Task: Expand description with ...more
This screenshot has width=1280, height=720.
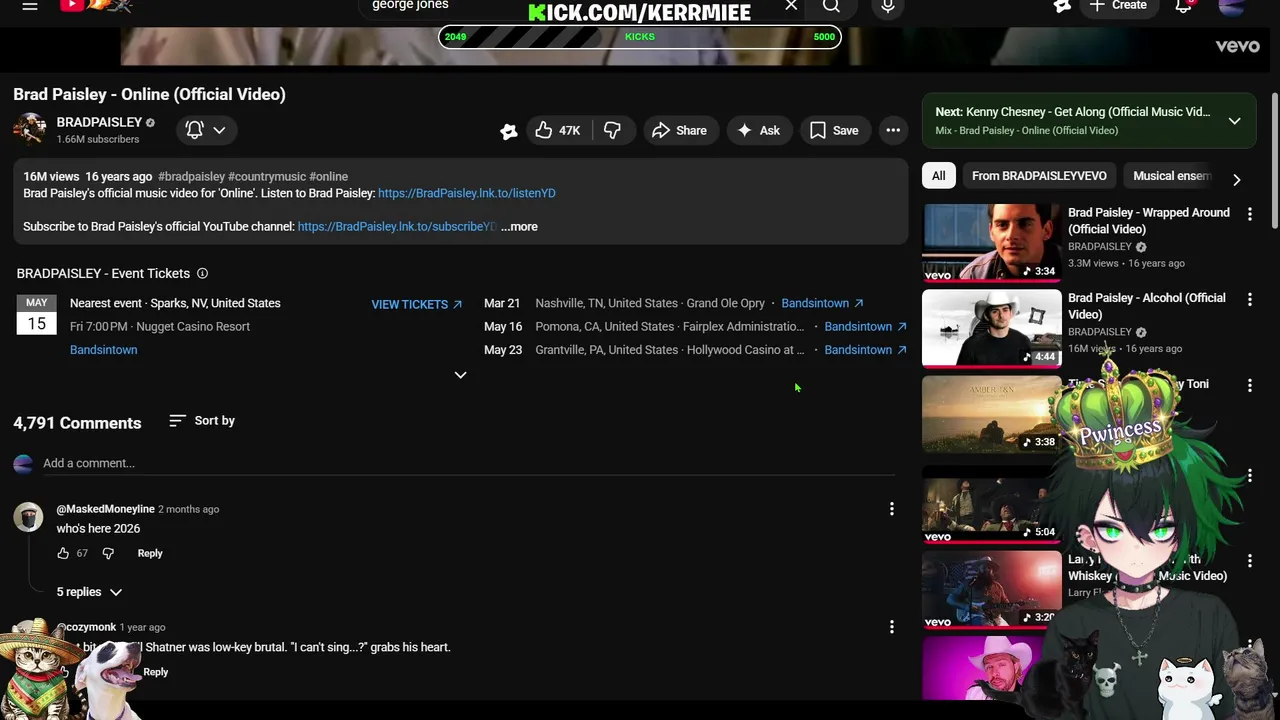Action: click(519, 227)
